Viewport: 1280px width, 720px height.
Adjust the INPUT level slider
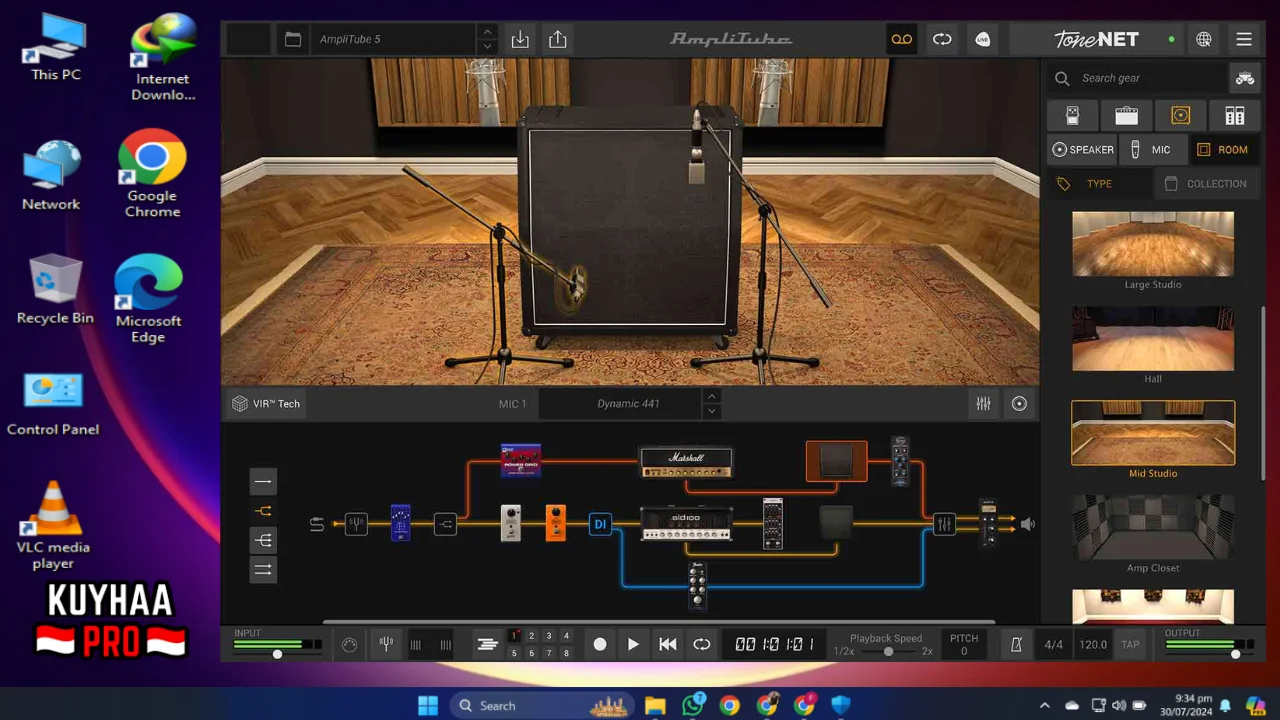click(277, 654)
